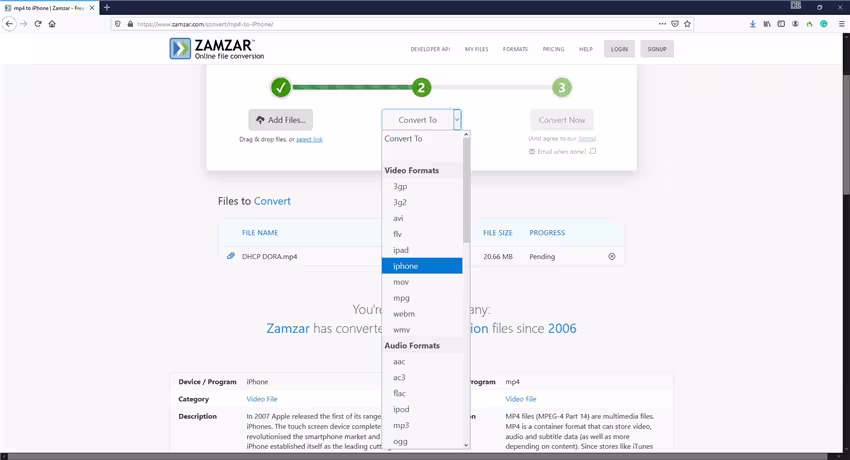Viewport: 850px width, 460px height.
Task: Click the Signup button
Action: click(657, 49)
